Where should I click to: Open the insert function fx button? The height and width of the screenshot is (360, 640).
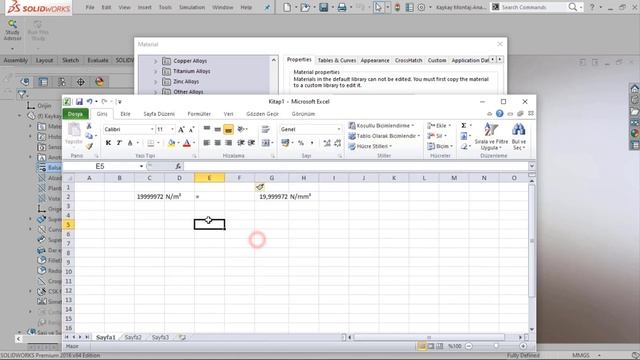(178, 166)
